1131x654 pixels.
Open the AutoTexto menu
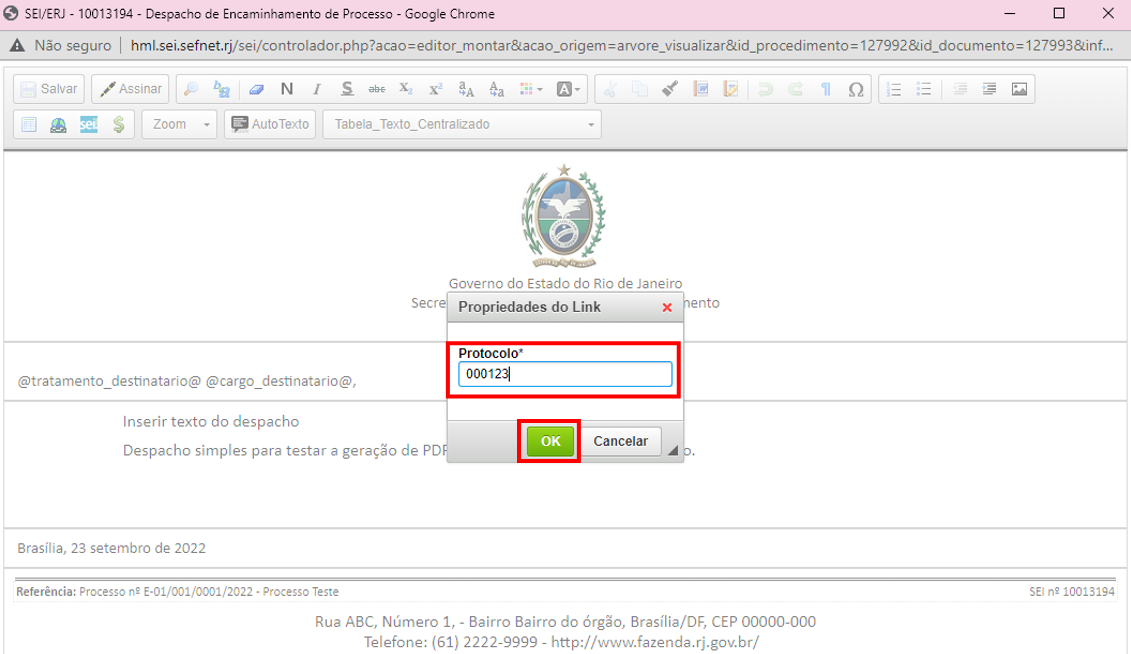point(270,125)
